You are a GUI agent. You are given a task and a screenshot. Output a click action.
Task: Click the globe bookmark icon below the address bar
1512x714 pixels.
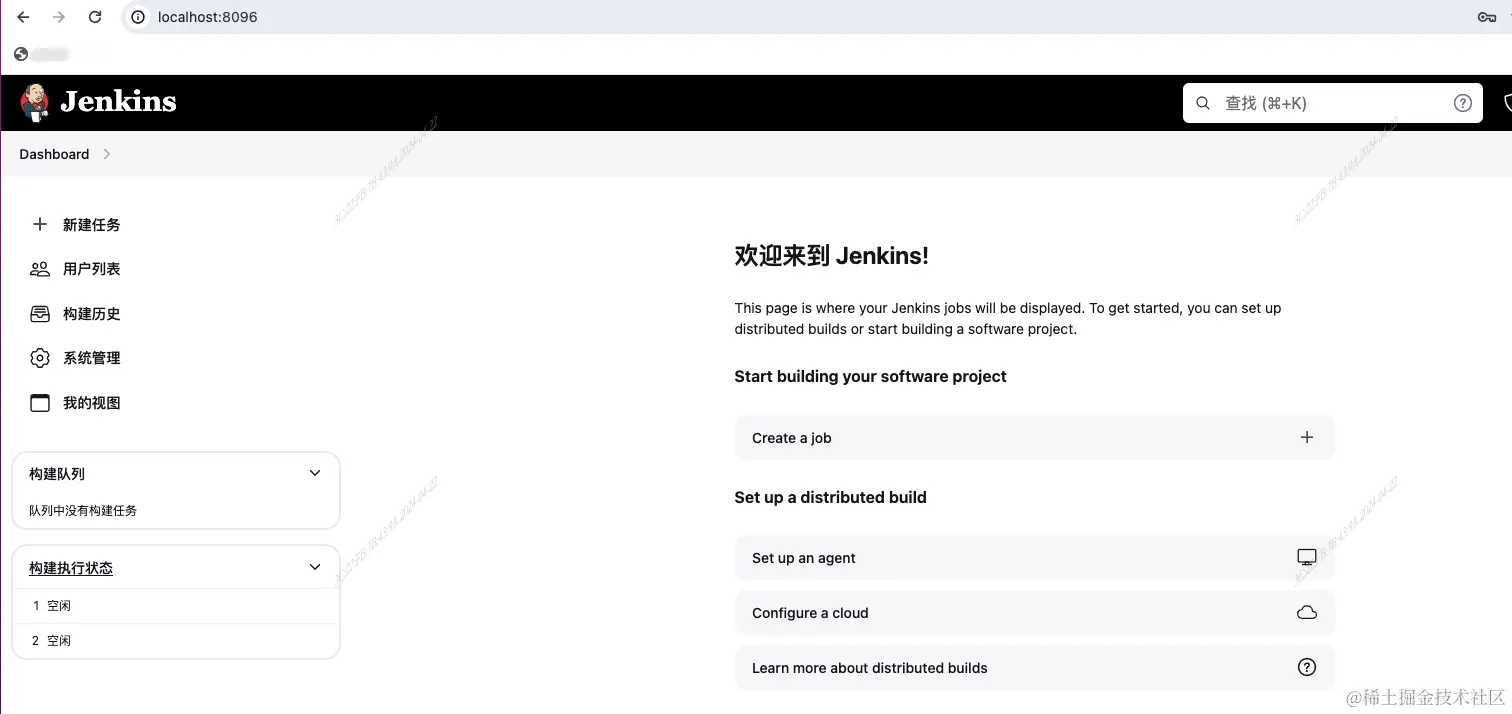[x=21, y=54]
